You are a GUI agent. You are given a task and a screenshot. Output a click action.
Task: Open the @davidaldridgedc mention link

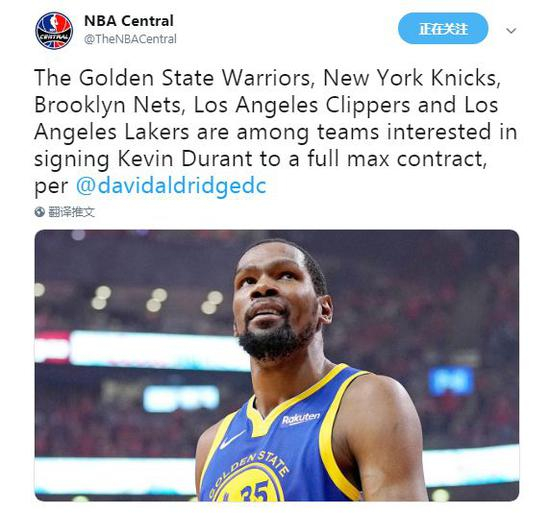click(x=171, y=185)
